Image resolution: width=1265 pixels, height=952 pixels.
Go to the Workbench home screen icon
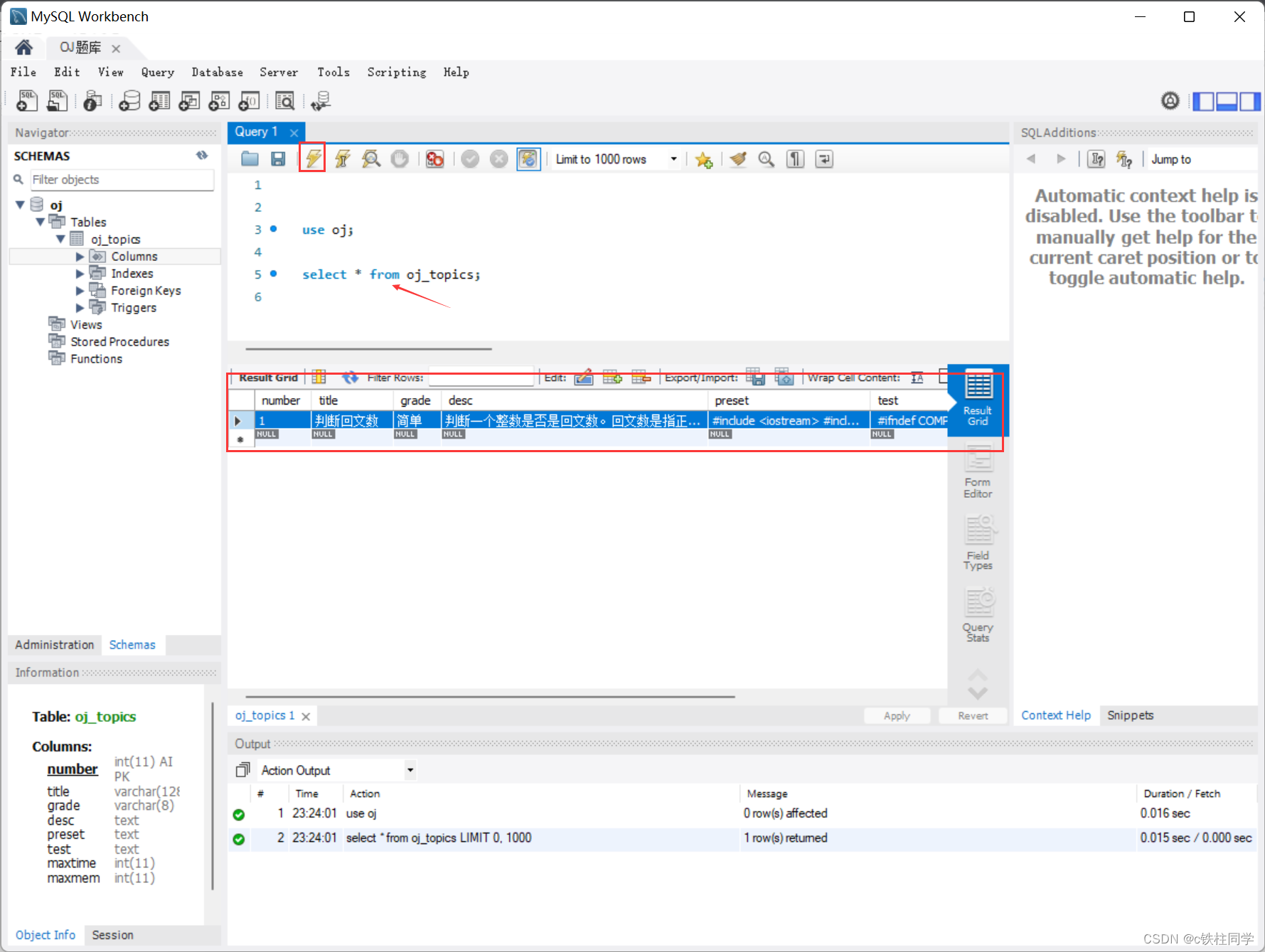pyautogui.click(x=24, y=48)
